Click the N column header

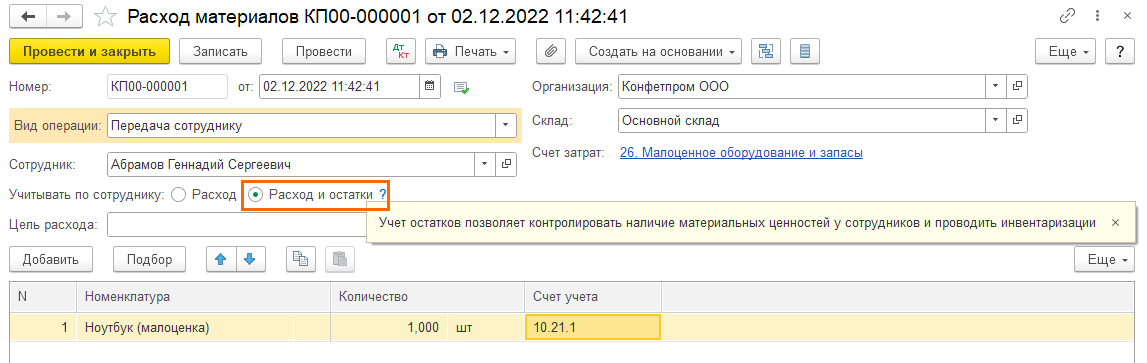pyautogui.click(x=43, y=297)
